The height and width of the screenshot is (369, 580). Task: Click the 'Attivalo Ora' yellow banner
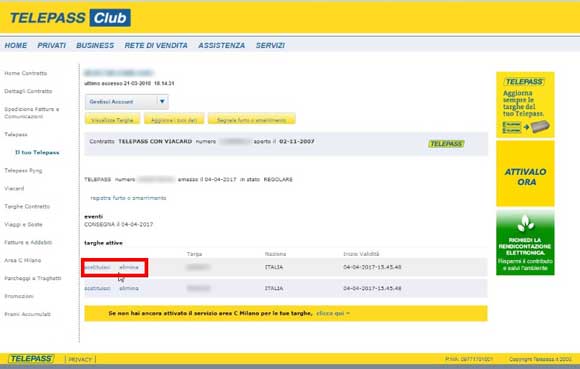[x=525, y=173]
